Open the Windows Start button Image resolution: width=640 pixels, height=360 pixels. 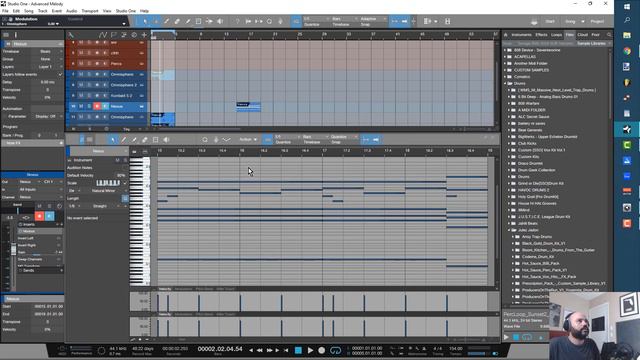[x=627, y=7]
